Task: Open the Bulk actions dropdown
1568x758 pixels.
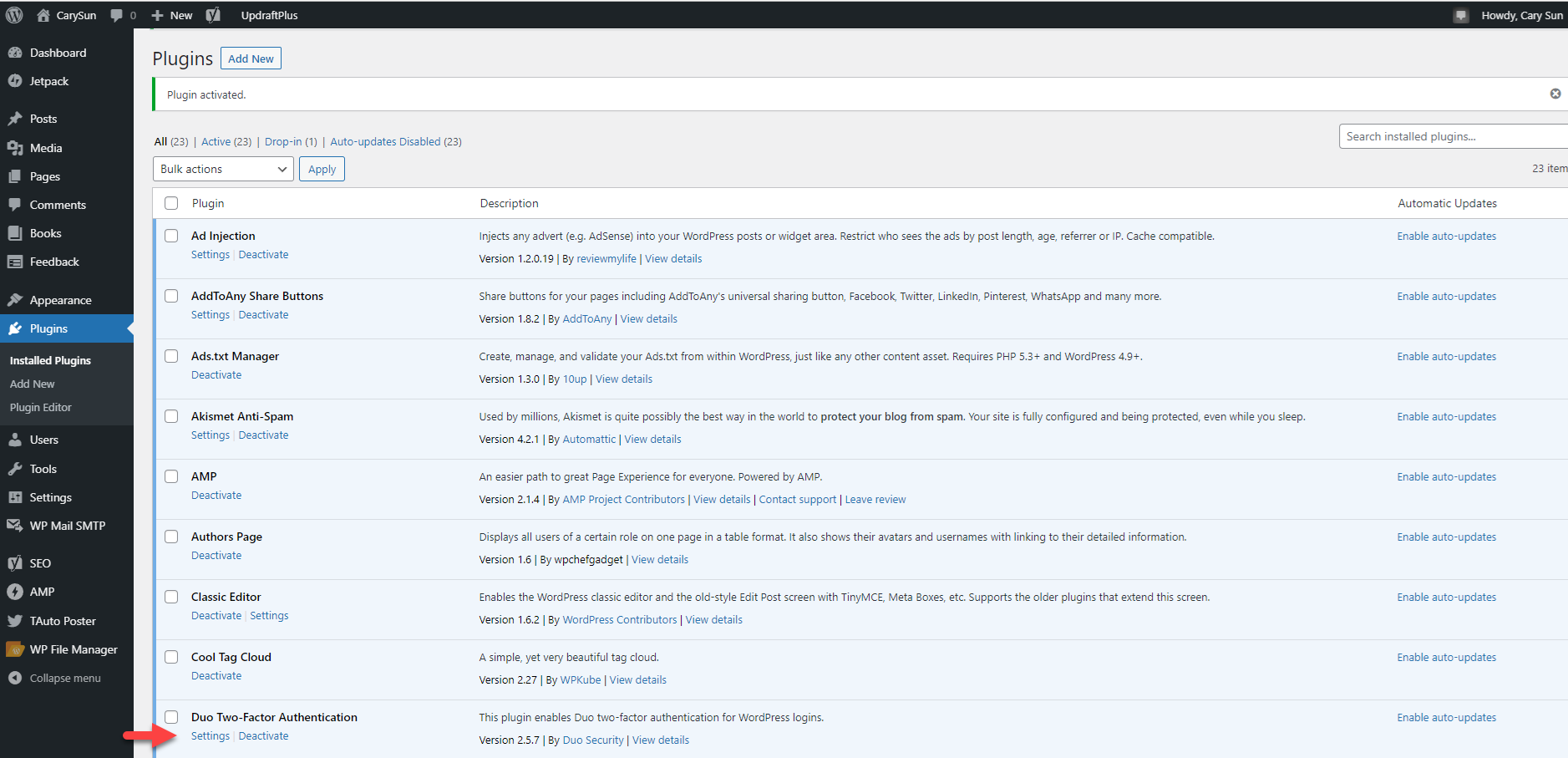Action: pyautogui.click(x=223, y=169)
